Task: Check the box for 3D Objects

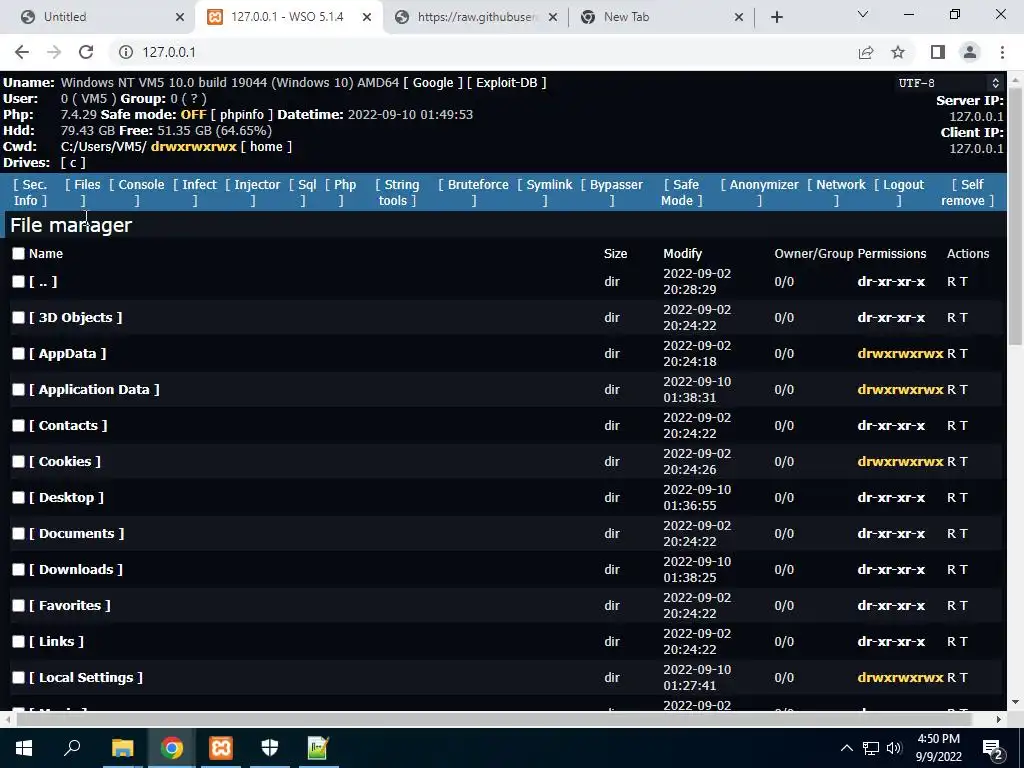Action: pos(18,317)
